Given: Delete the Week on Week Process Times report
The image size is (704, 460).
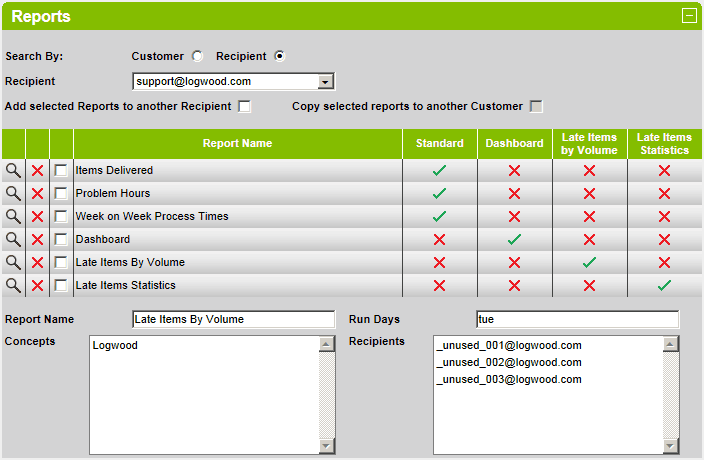Looking at the screenshot, I should 38,217.
